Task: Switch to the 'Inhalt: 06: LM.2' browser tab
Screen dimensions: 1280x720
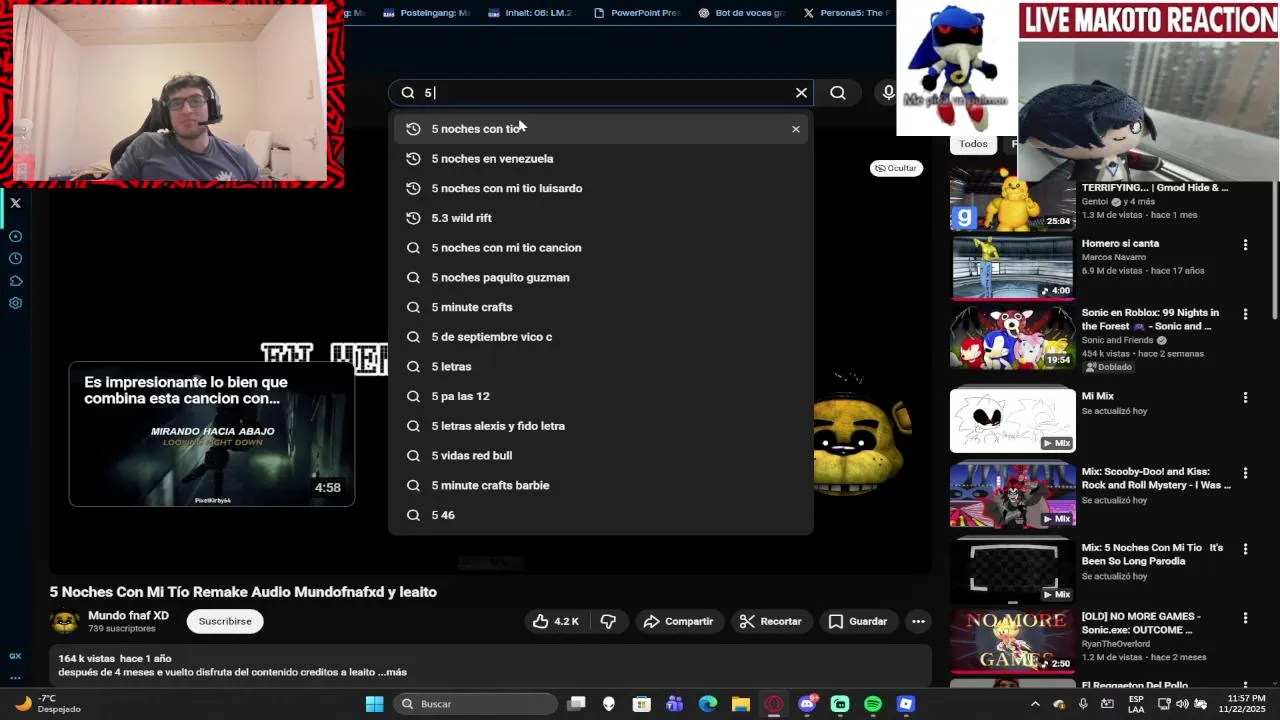Action: tap(531, 13)
